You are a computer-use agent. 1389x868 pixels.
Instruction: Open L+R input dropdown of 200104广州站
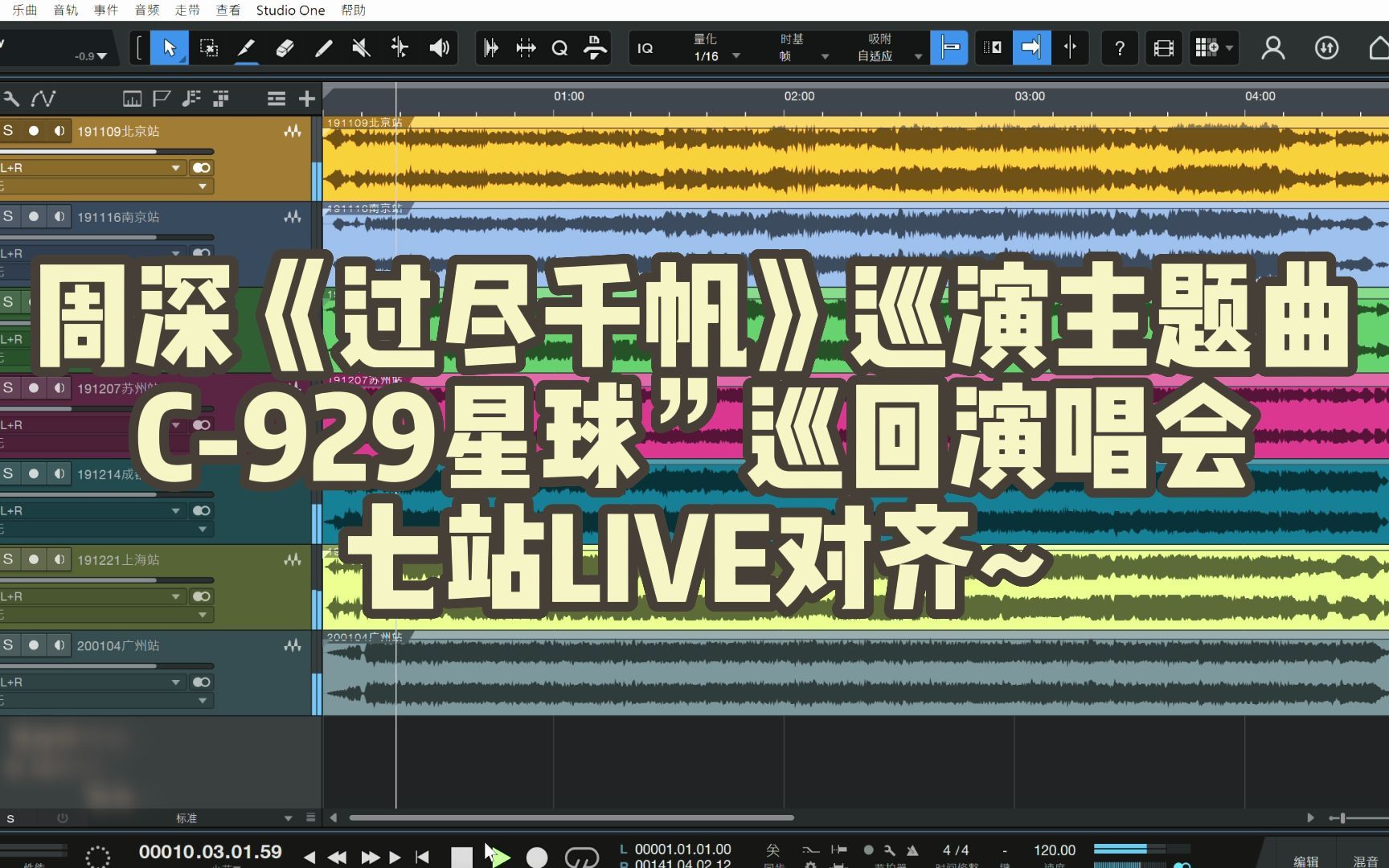[92, 682]
